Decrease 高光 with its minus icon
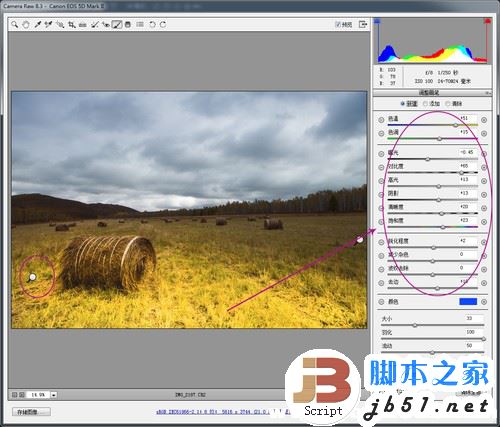Viewport: 500px width, 427px height. click(381, 181)
